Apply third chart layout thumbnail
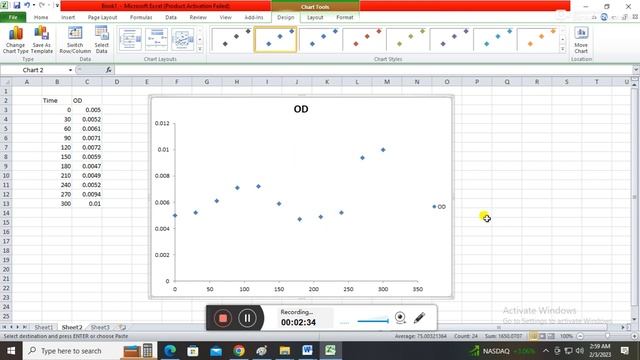The height and width of the screenshot is (360, 640). [x=182, y=40]
